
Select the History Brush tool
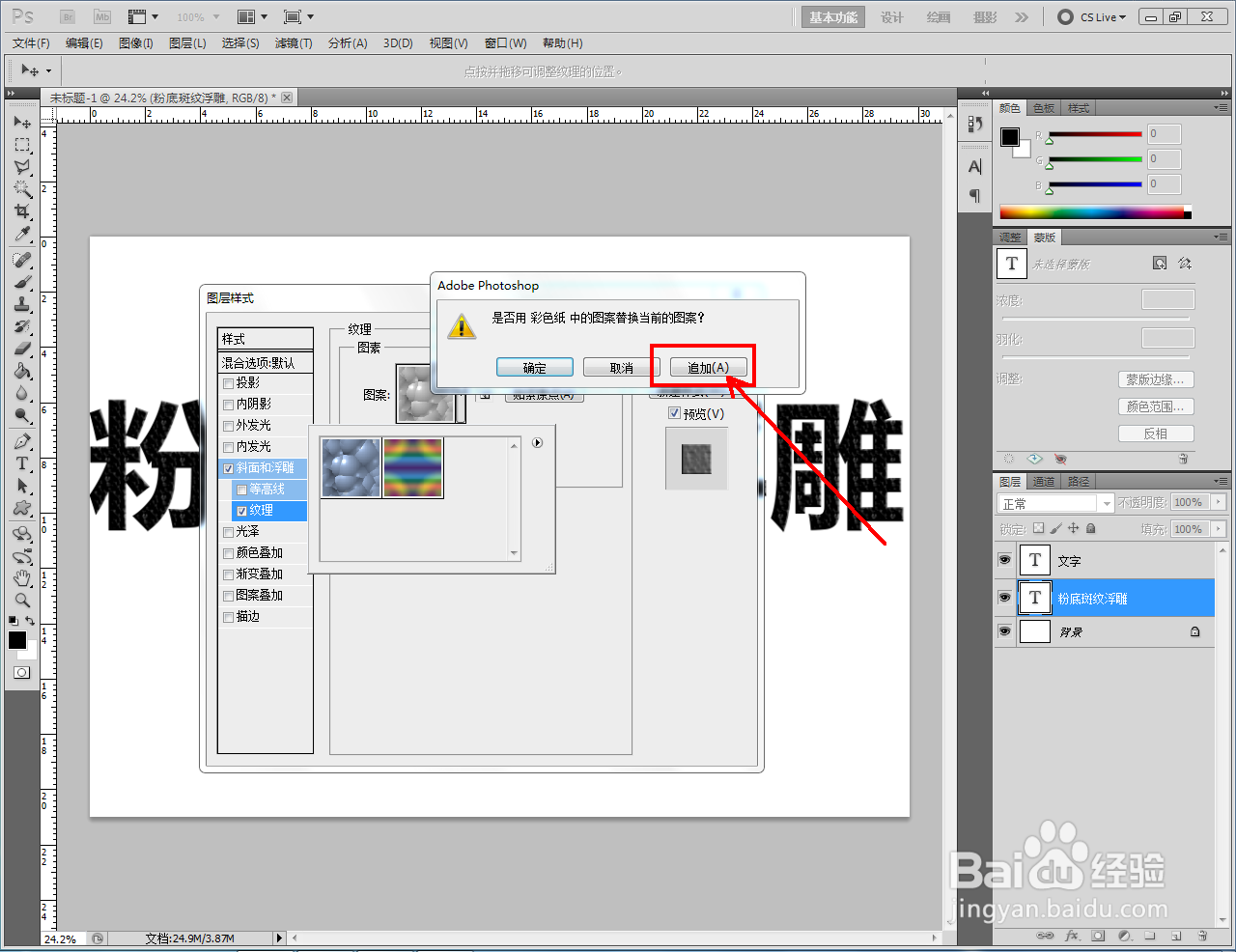pyautogui.click(x=22, y=326)
